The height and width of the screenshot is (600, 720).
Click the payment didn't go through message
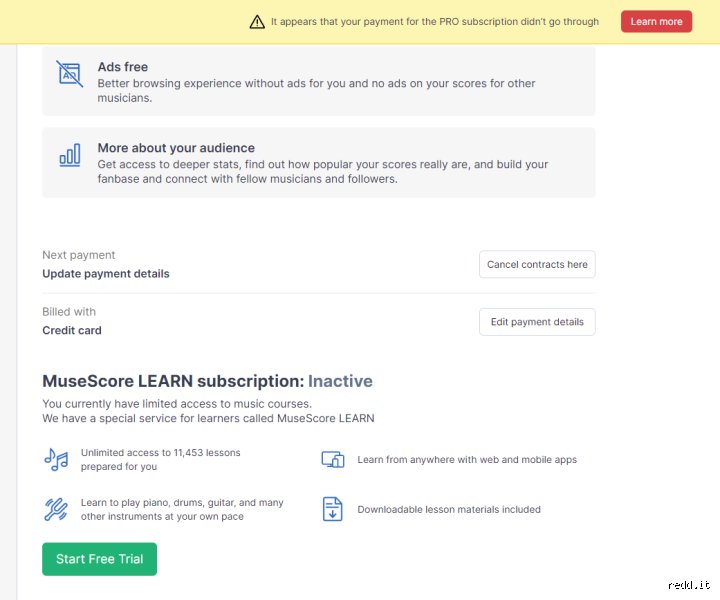(x=435, y=22)
